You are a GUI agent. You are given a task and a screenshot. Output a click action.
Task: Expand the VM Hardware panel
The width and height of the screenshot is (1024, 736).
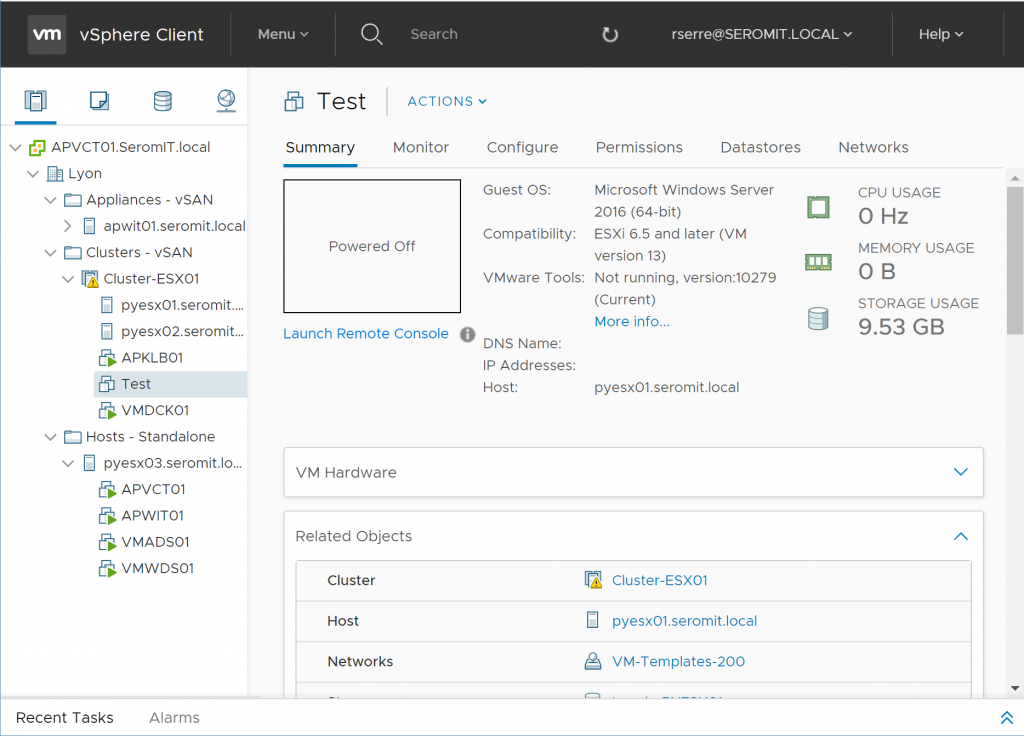coord(960,472)
